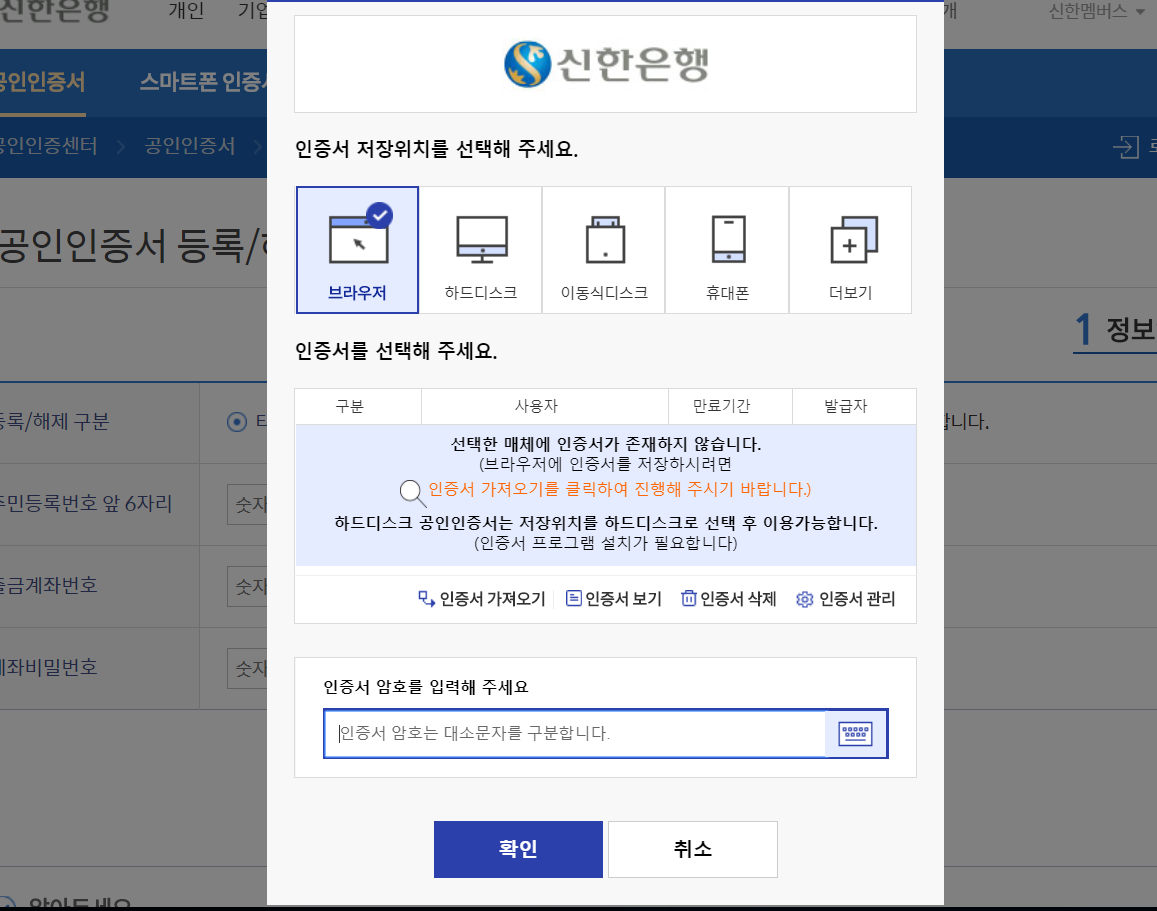Open 개인 menu in the background page
Screen dimensions: 1157x911
pos(186,11)
